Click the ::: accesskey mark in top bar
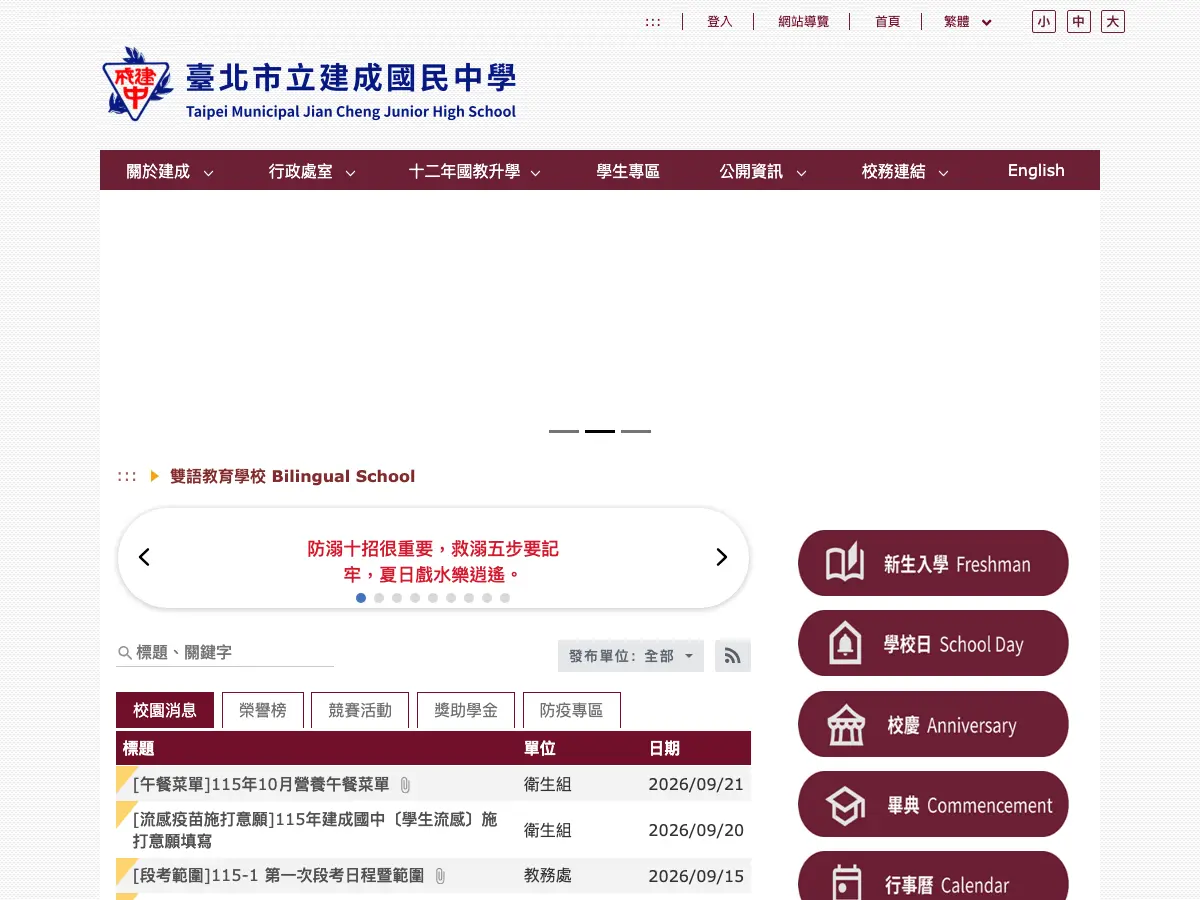The height and width of the screenshot is (900, 1200). [653, 22]
